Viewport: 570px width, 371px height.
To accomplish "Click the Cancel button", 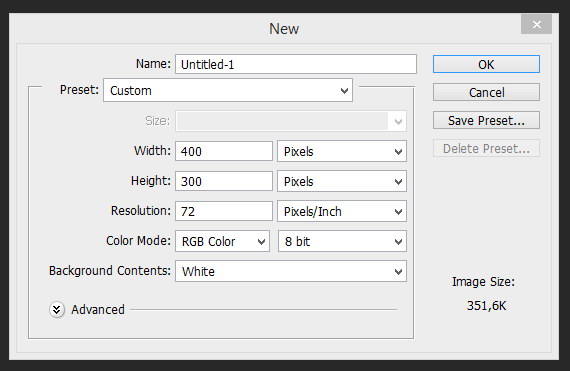I will click(x=486, y=92).
